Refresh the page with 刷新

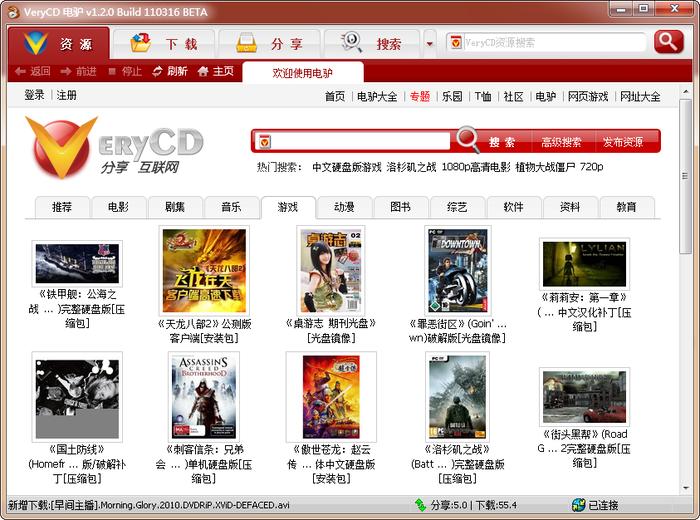pos(170,71)
